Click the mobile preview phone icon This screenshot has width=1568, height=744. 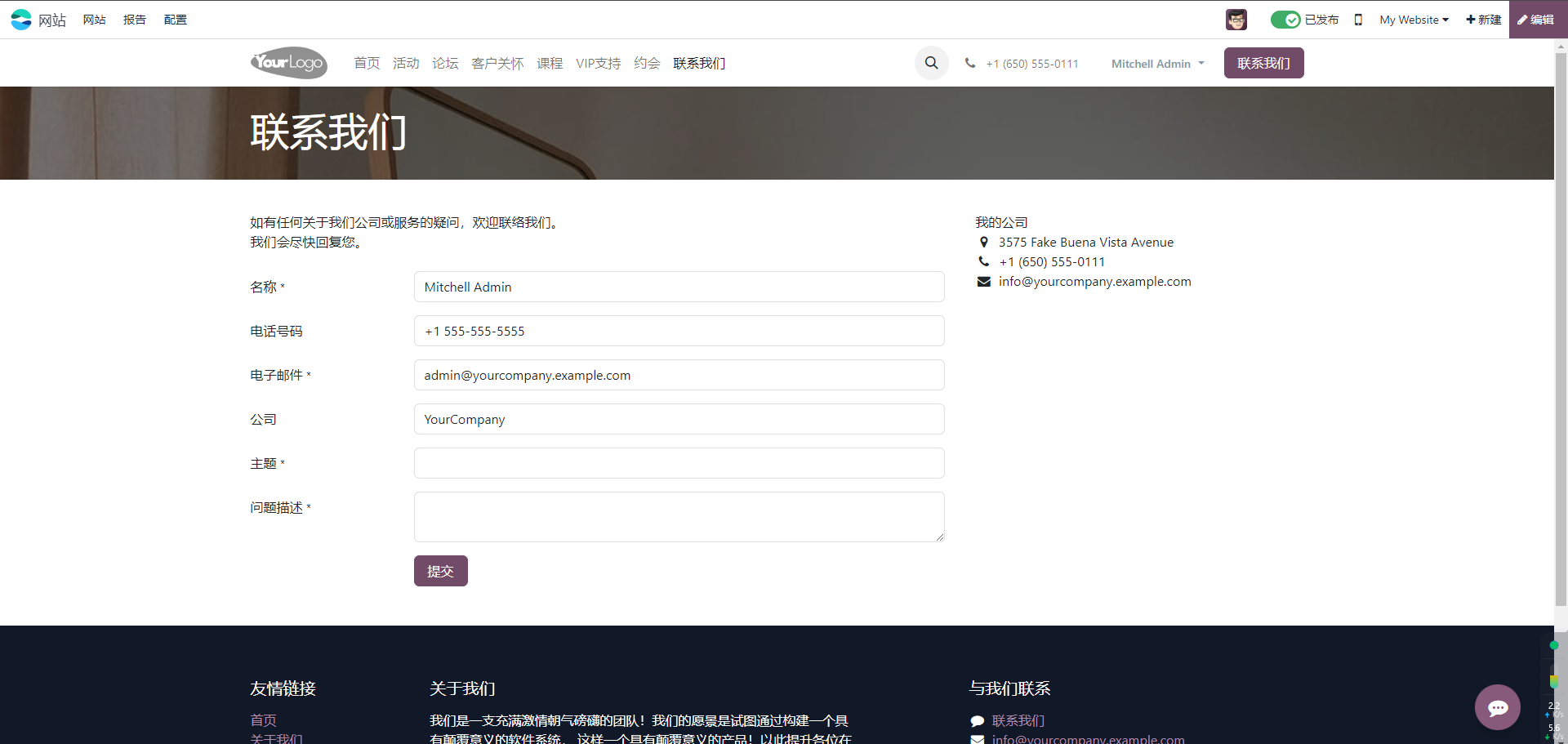point(1358,20)
